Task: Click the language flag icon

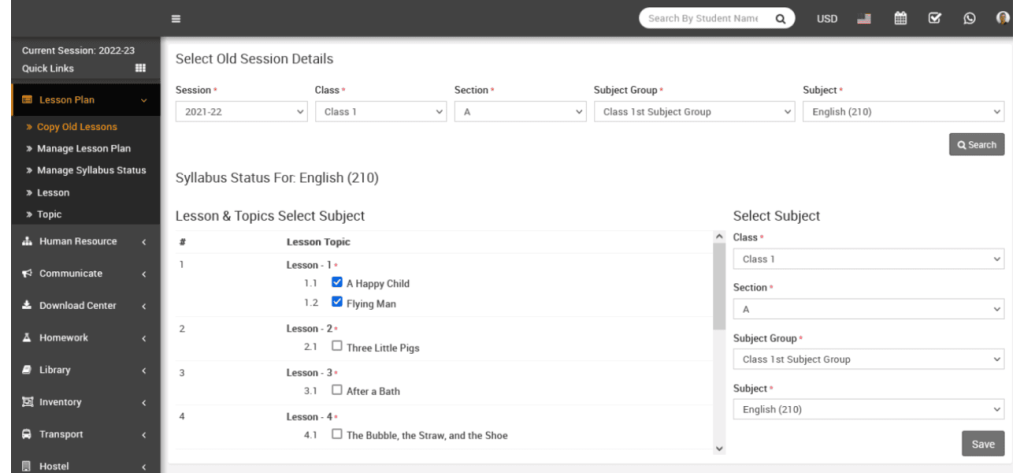Action: [864, 18]
